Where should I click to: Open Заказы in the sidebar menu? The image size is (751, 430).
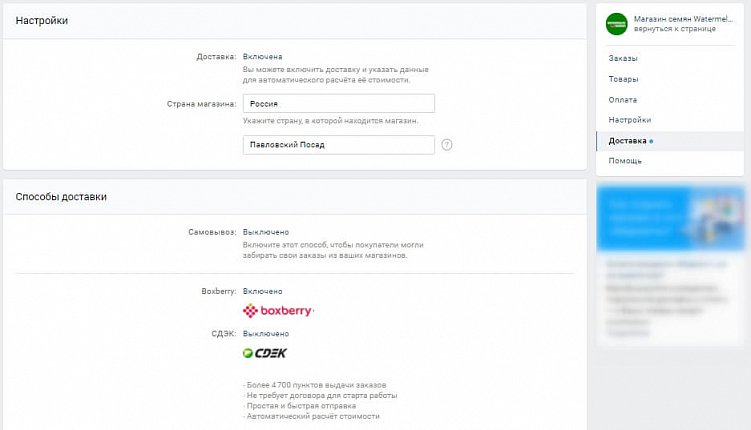pos(623,59)
